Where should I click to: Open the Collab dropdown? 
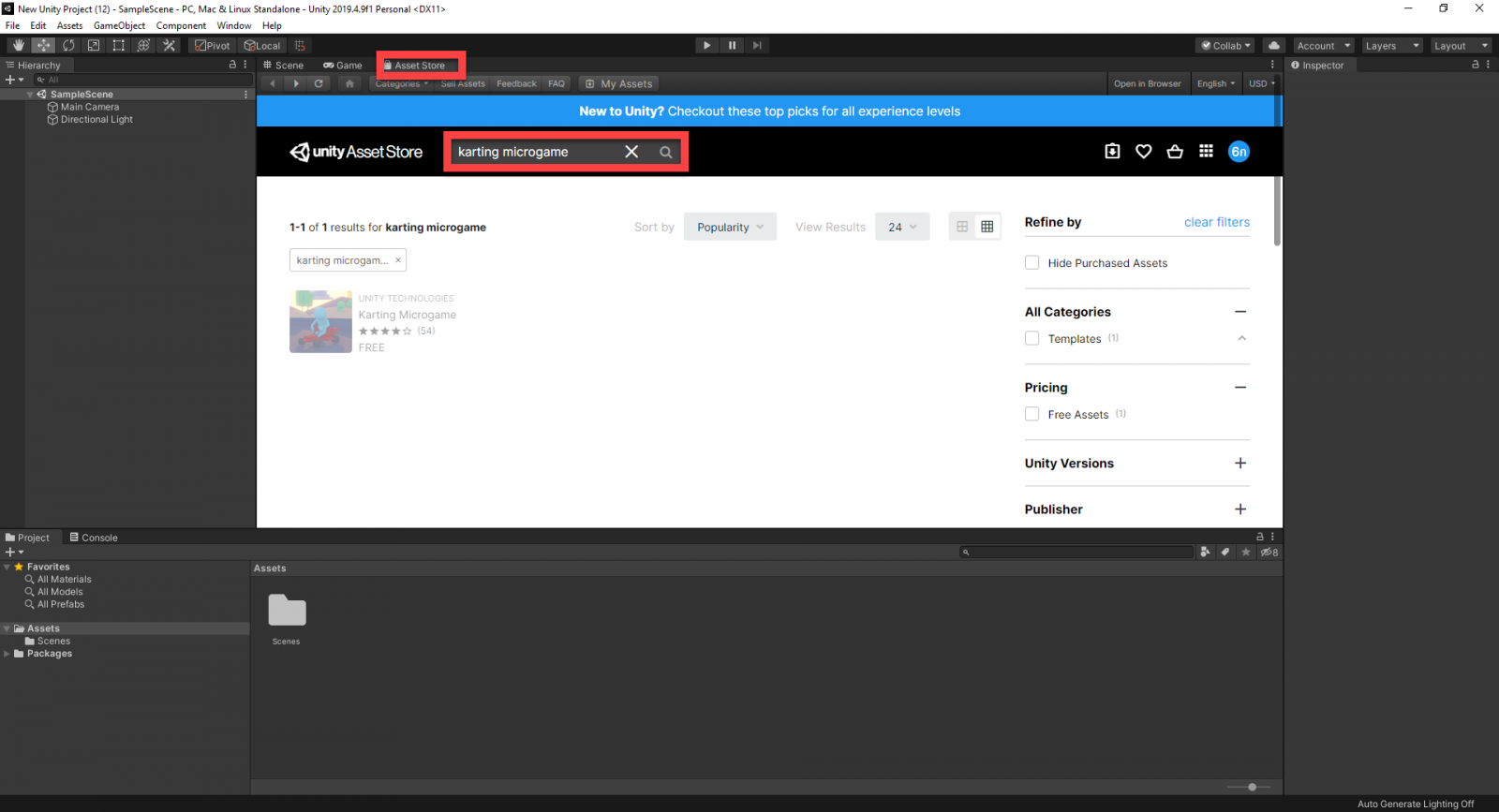click(1225, 45)
